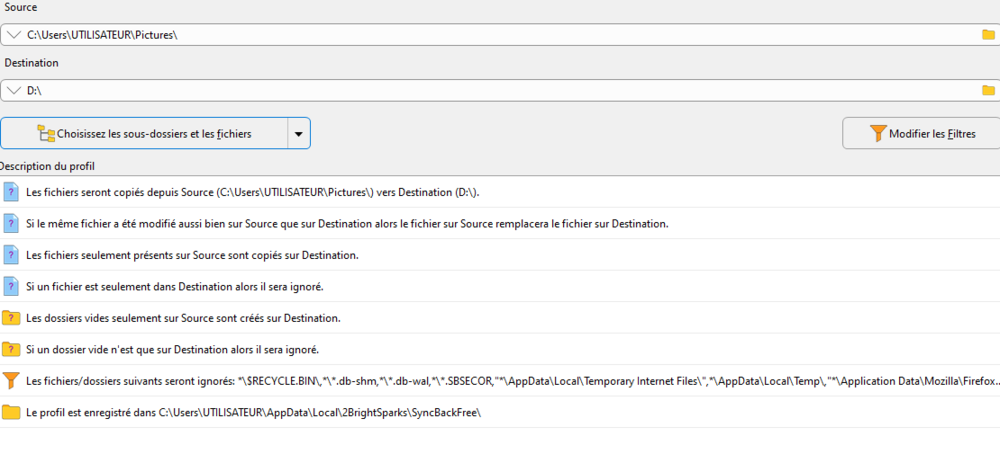Click folder icon beside 'Si un dossier vide' line

[11, 349]
